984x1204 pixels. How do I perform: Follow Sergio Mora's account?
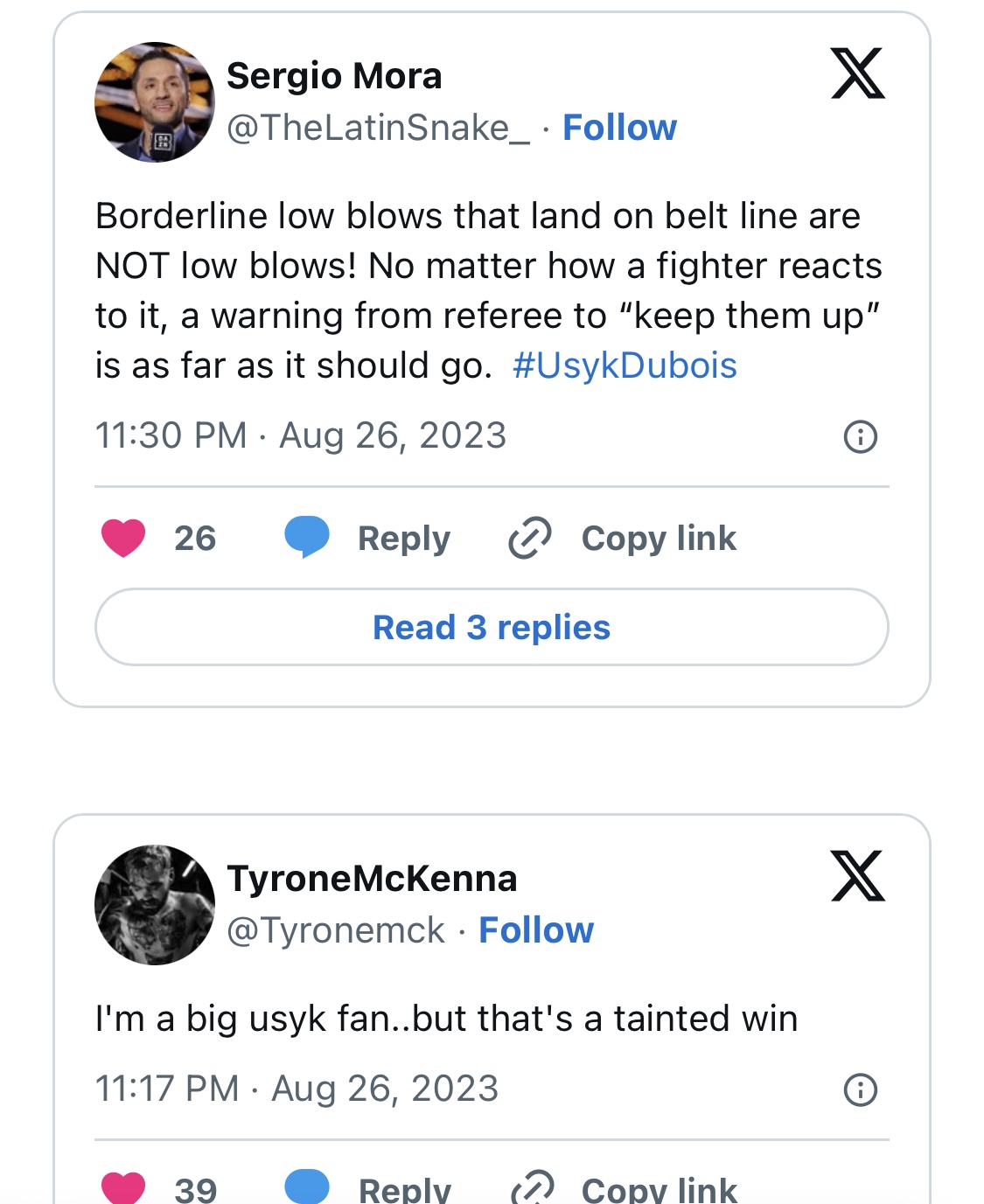(x=619, y=128)
